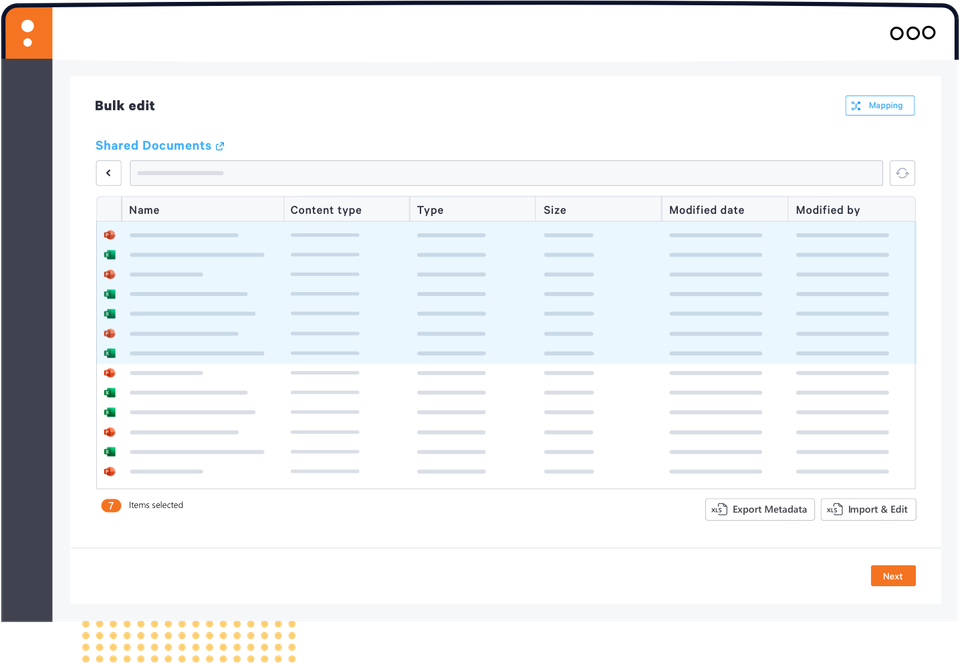
Task: Click the XLS icon in Import & Edit button
Action: [x=834, y=509]
